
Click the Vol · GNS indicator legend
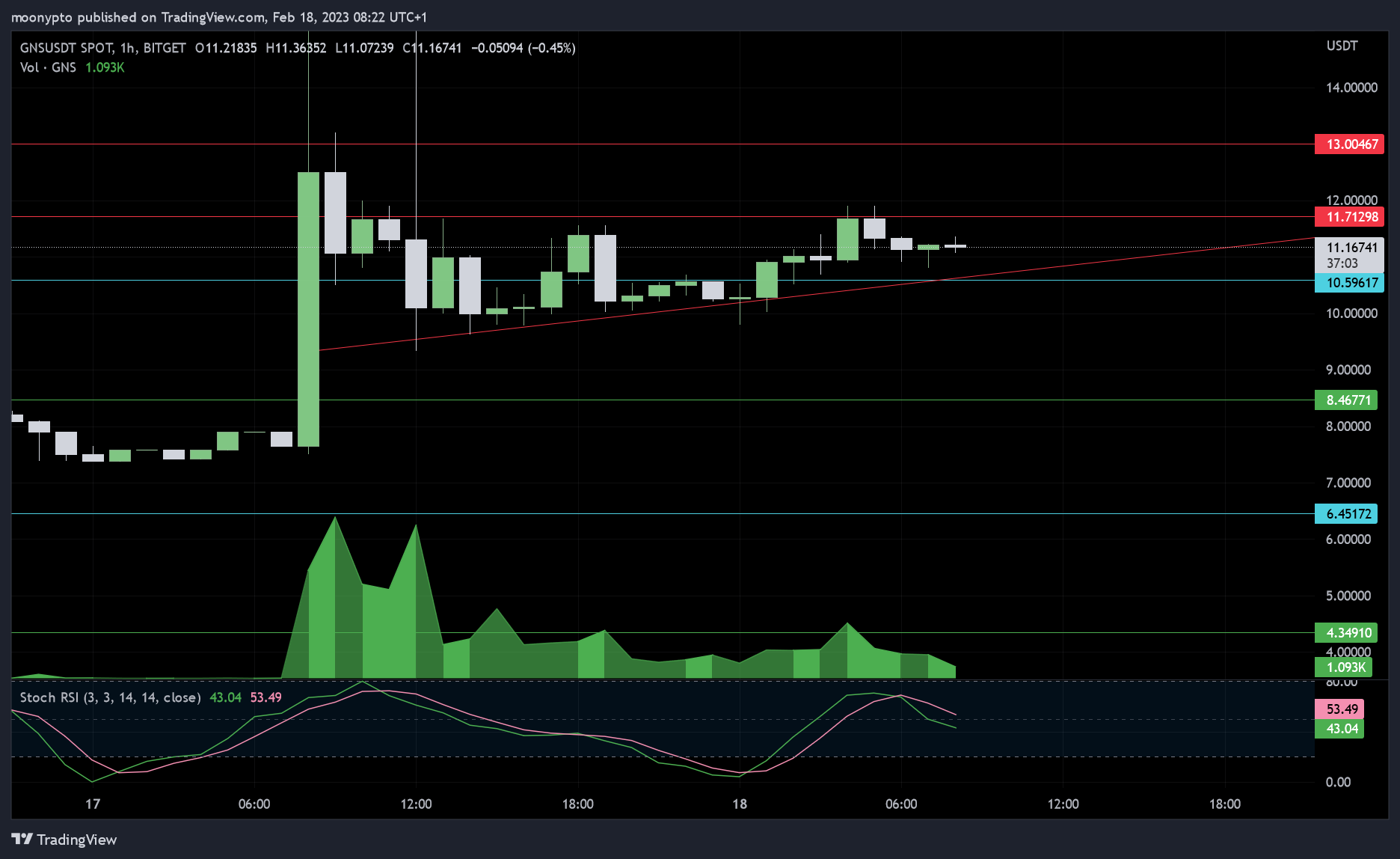(x=48, y=67)
